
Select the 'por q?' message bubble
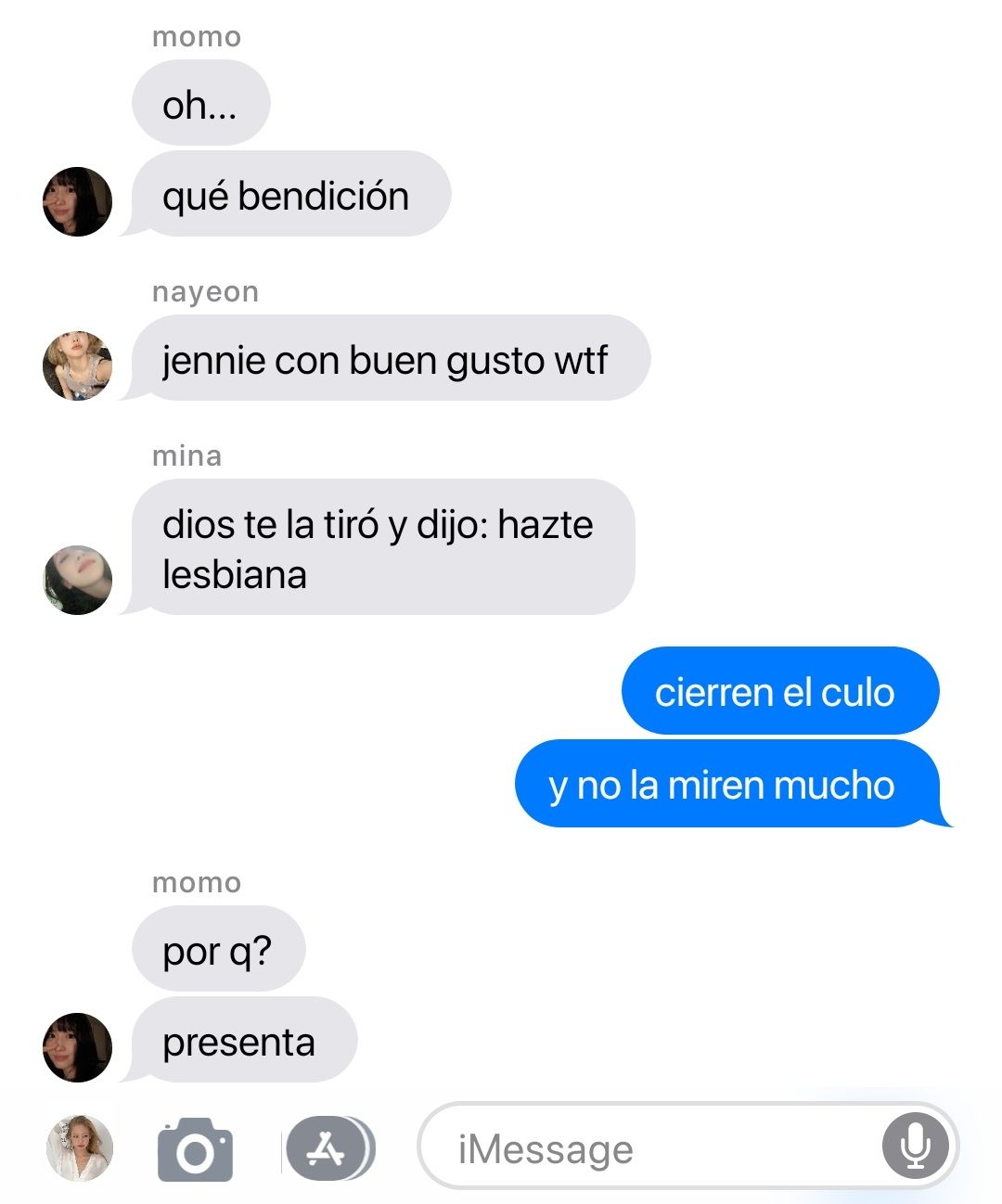coord(219,949)
